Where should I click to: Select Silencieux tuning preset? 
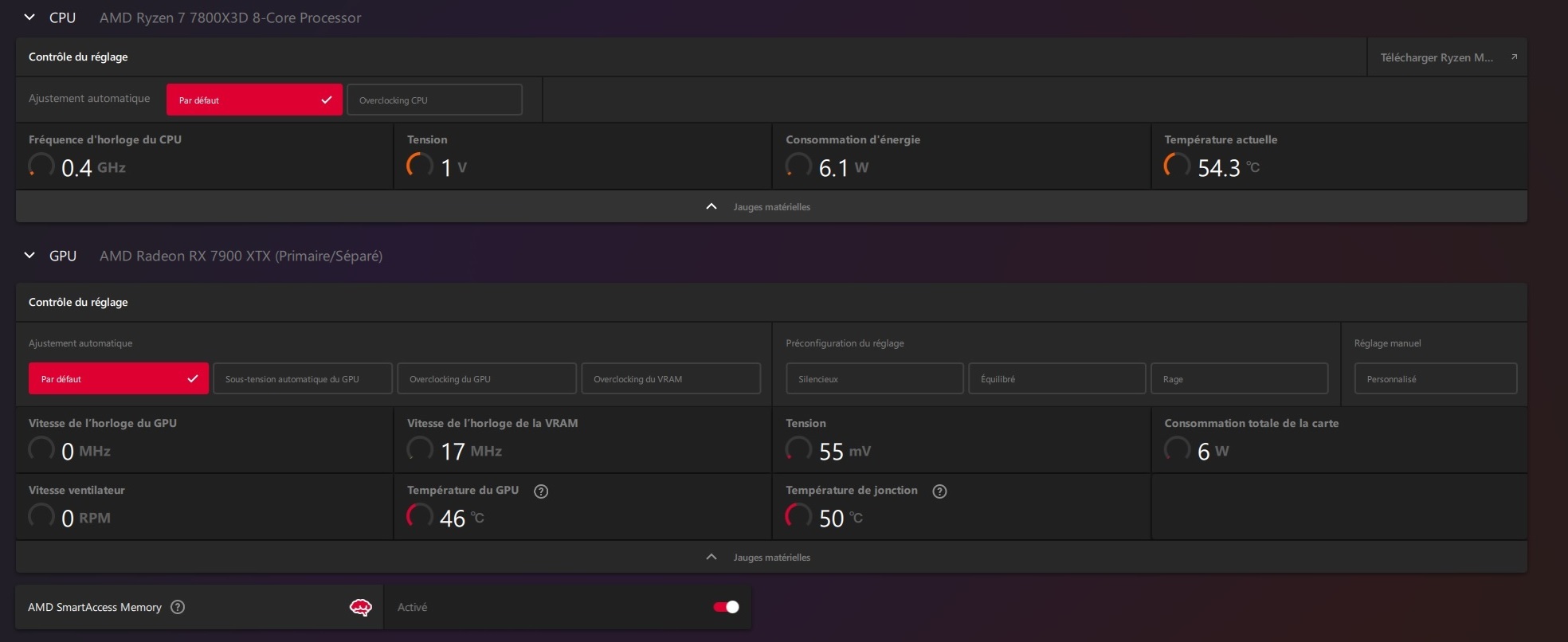[x=875, y=378]
